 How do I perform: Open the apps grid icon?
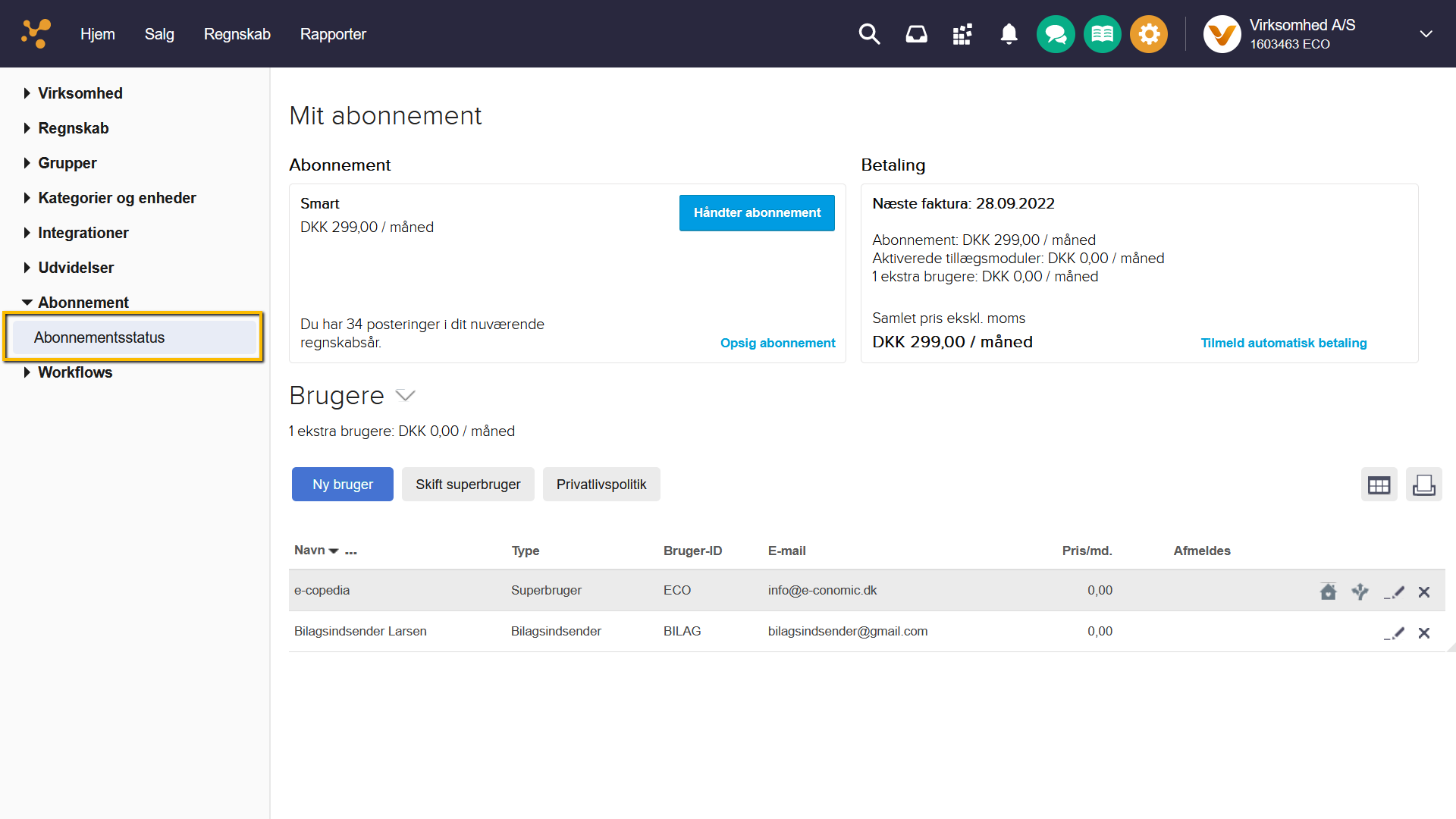tap(962, 34)
